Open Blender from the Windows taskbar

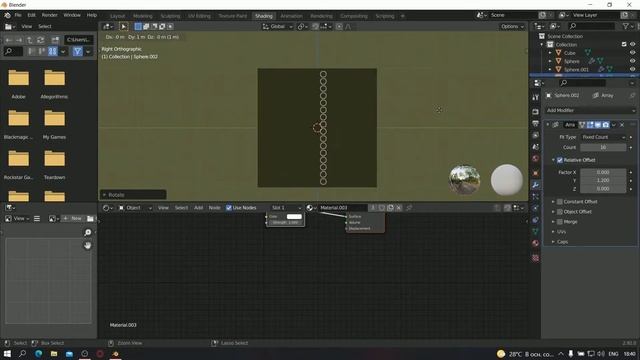[116, 353]
